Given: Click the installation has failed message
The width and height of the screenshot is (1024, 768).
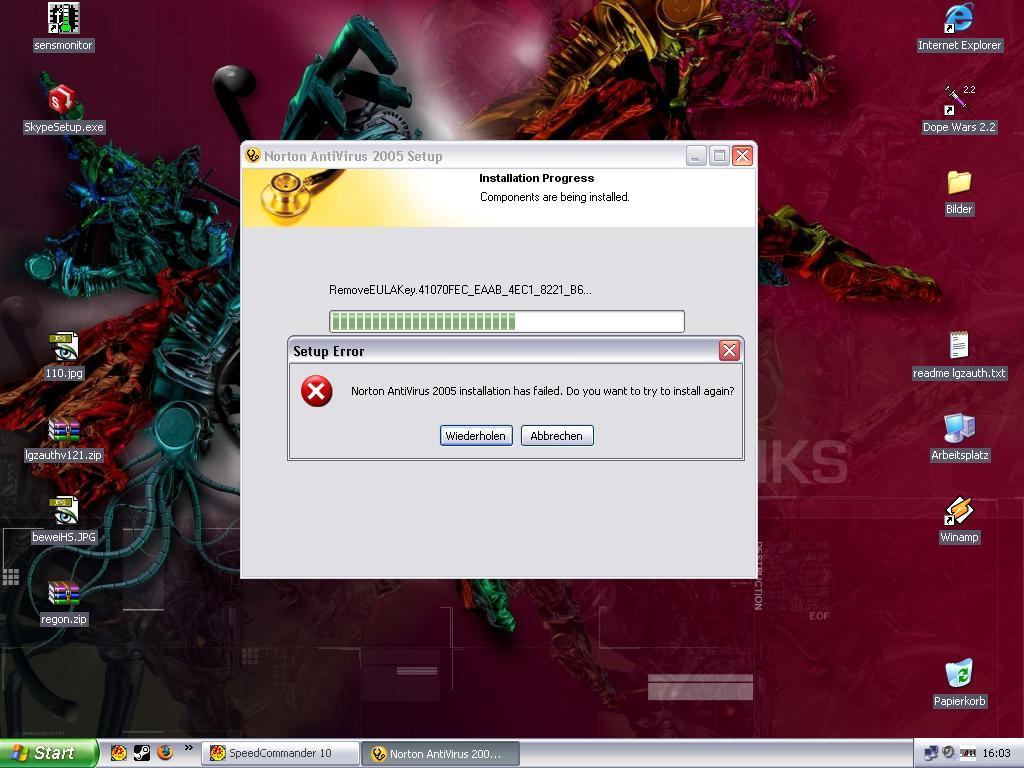Looking at the screenshot, I should [x=542, y=391].
